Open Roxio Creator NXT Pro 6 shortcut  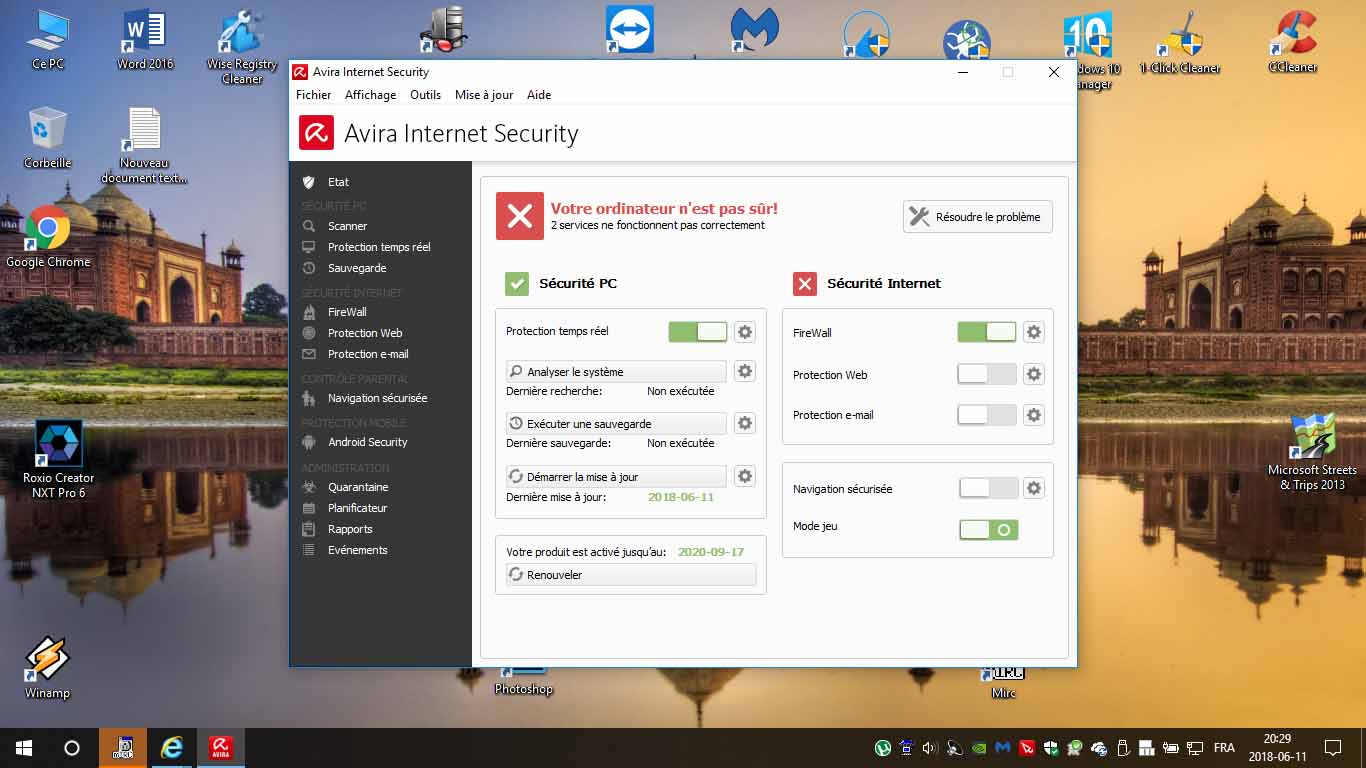click(59, 458)
